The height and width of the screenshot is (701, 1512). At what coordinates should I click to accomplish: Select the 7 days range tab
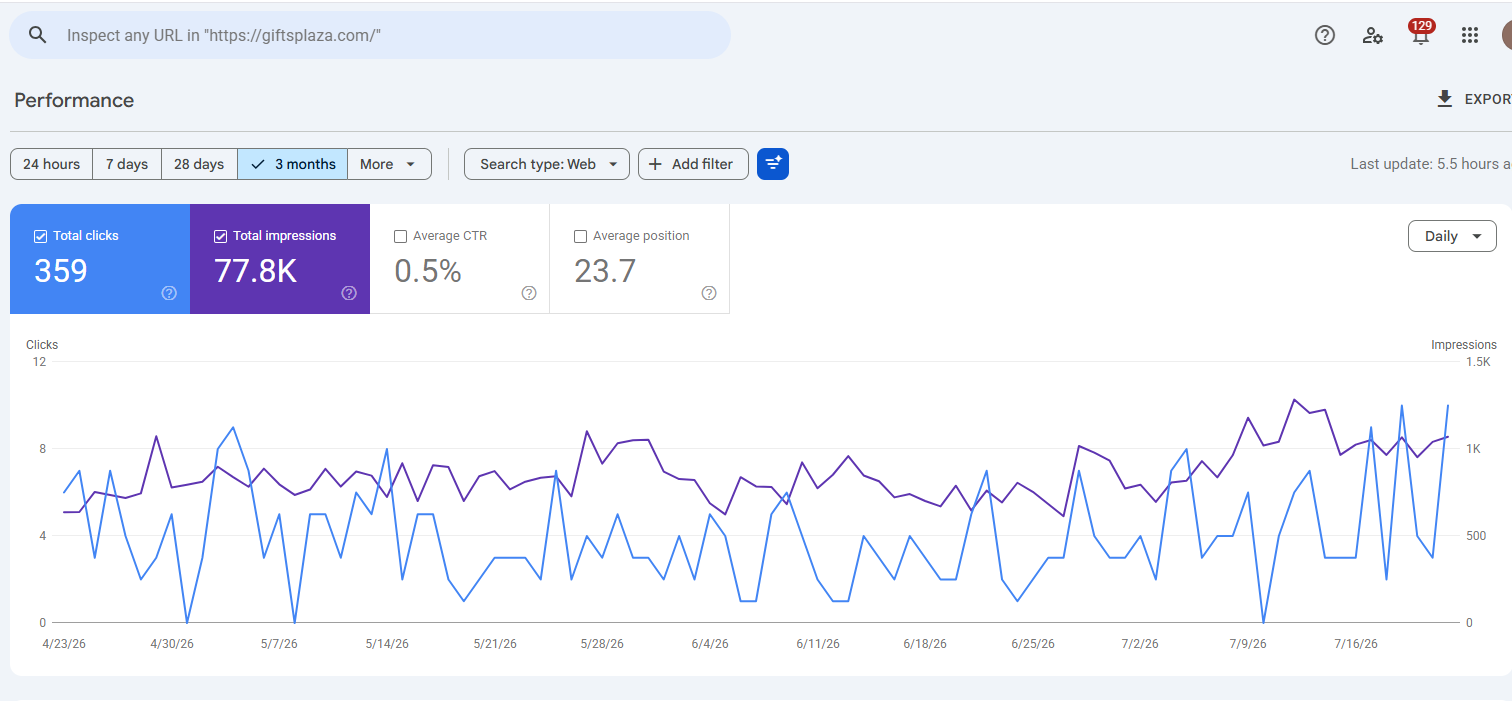tap(127, 164)
